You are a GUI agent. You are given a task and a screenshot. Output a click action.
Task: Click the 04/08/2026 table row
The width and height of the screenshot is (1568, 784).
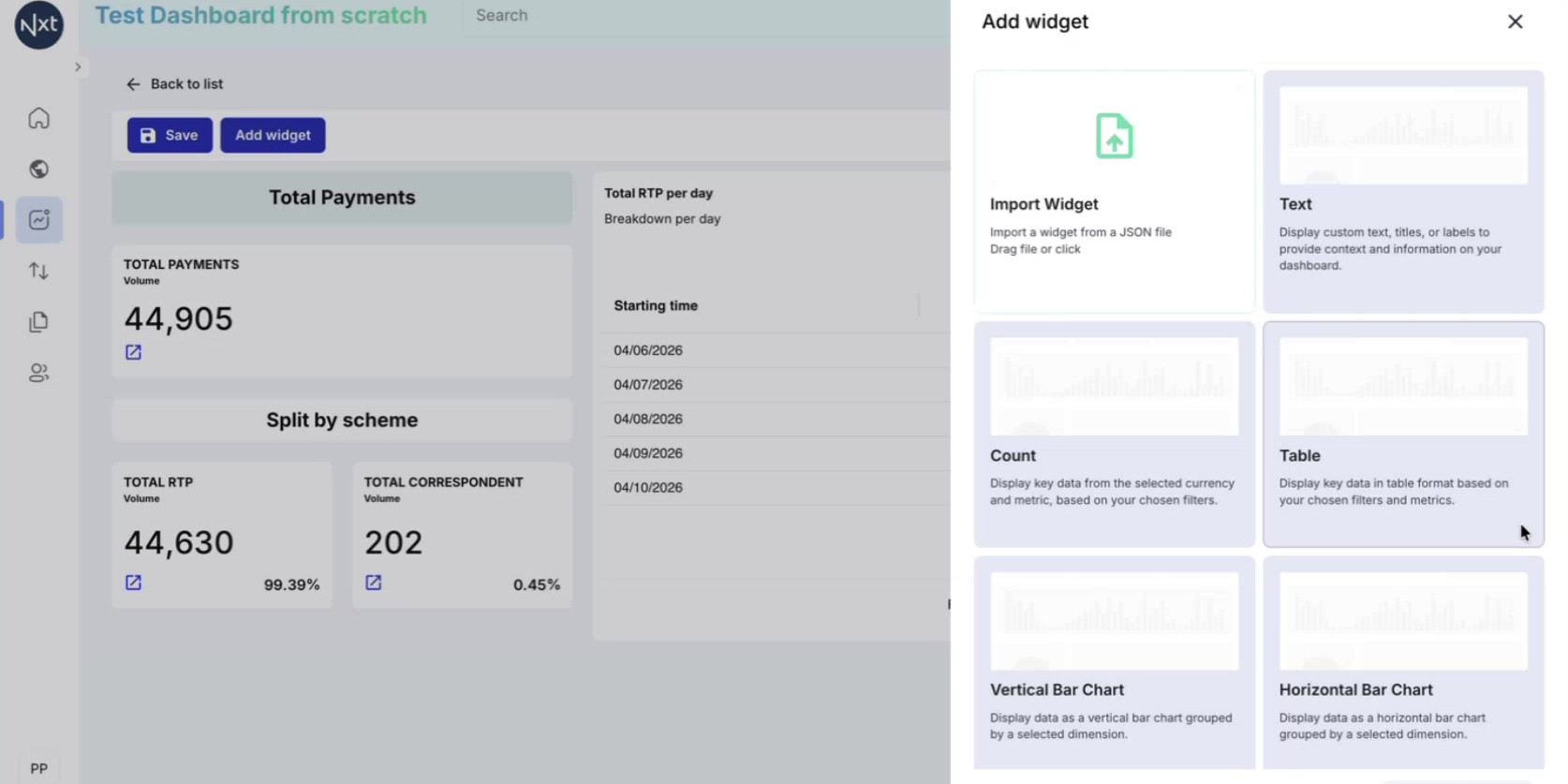776,419
